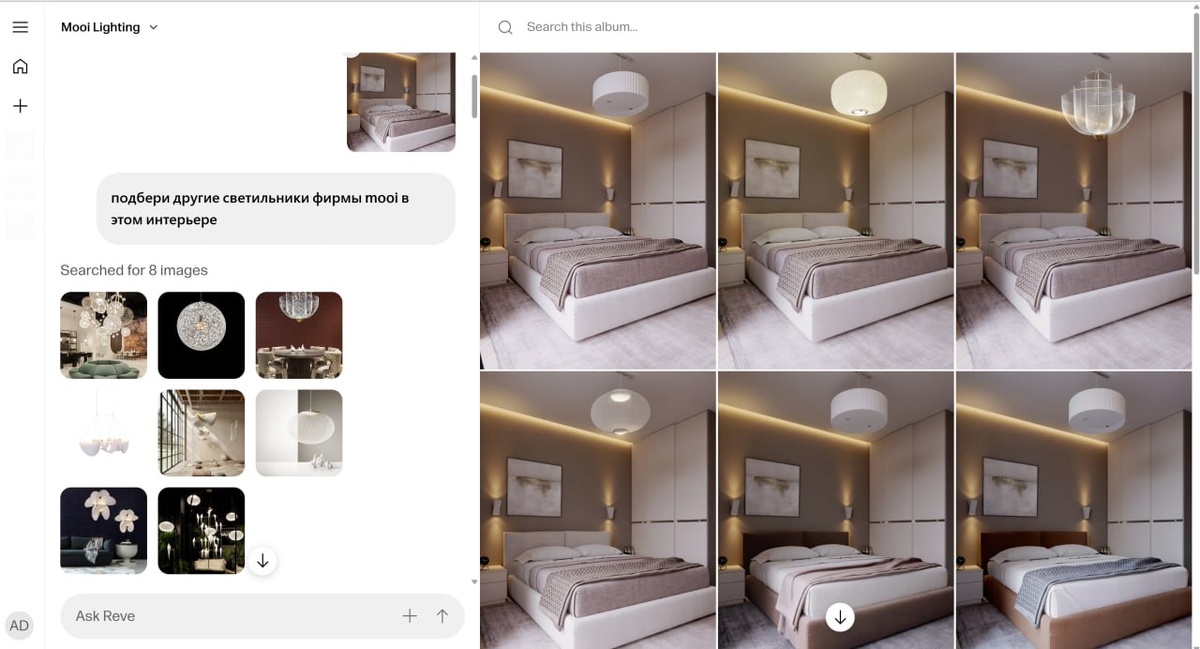Open the bubble chandelier lounge search result
Screen dimensions: 1200x649
coord(104,335)
